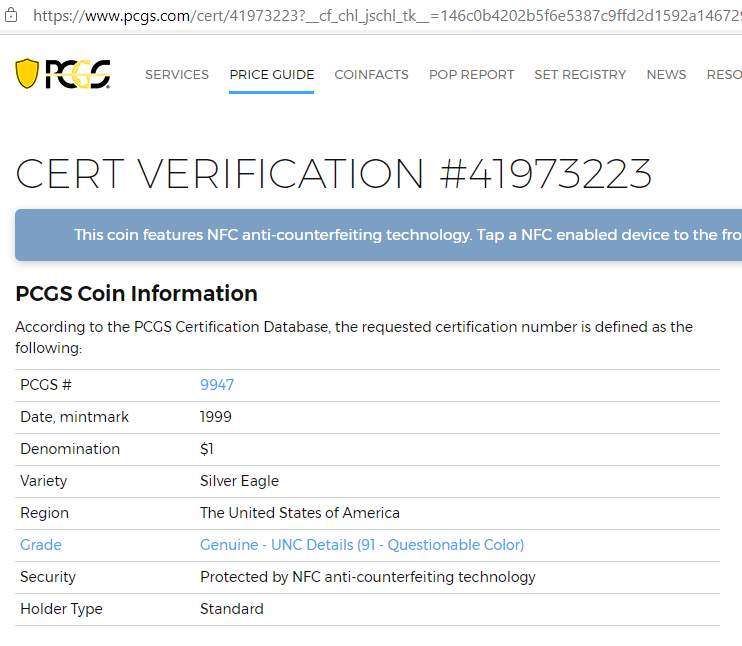742x646 pixels.
Task: Go to Pop Report section
Action: point(471,75)
